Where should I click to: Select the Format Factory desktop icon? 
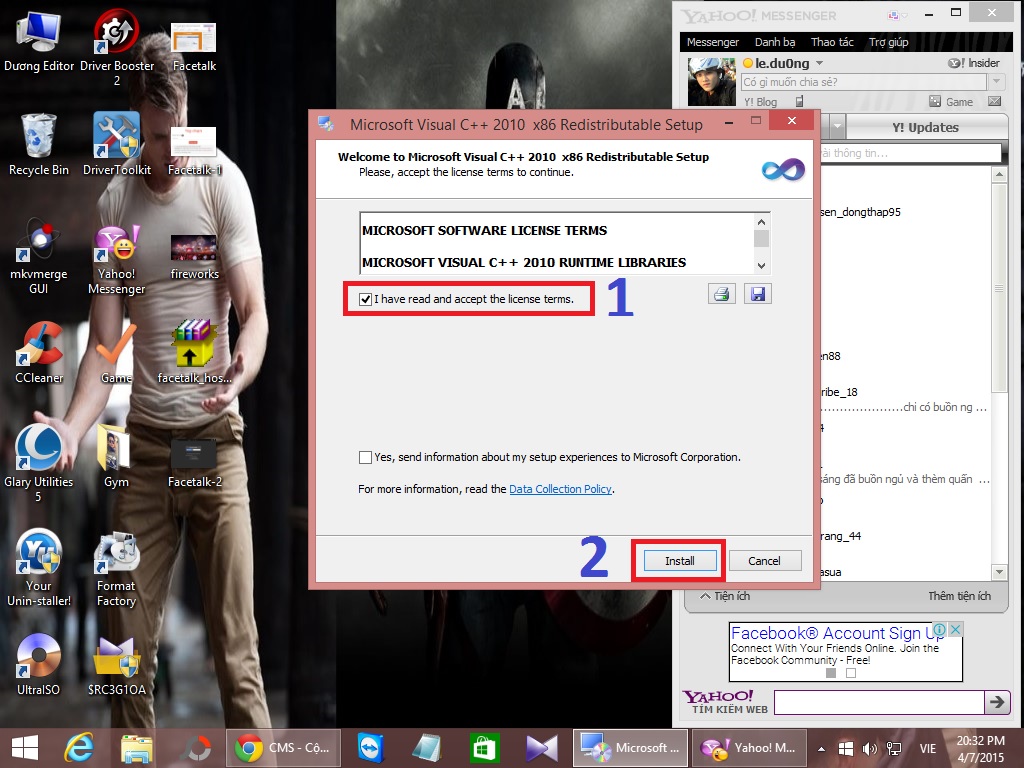tap(116, 569)
